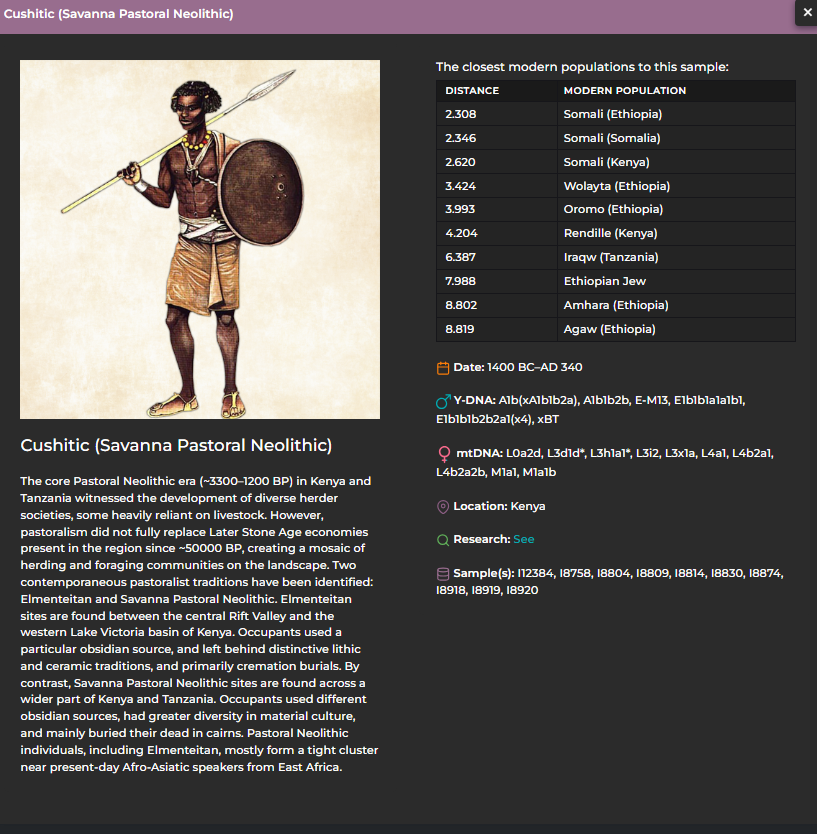The image size is (817, 834).
Task: Click the distance value 8.802
Action: pyautogui.click(x=461, y=305)
